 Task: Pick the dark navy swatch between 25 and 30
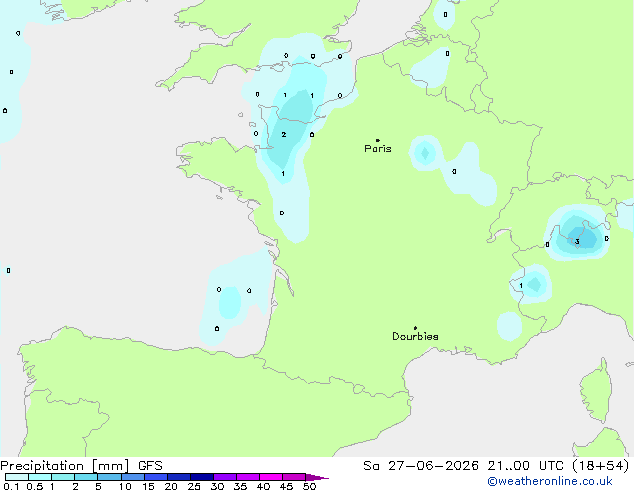tap(202, 477)
